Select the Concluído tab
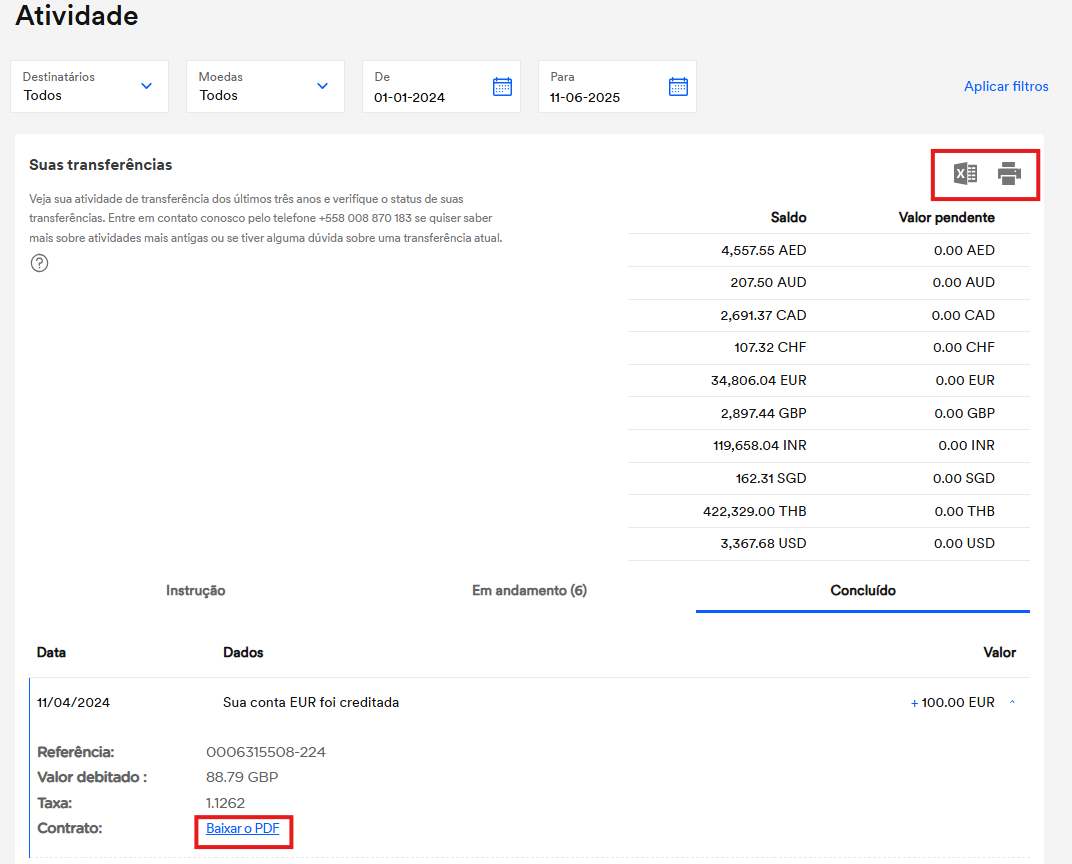Image resolution: width=1072 pixels, height=864 pixels. pos(863,591)
